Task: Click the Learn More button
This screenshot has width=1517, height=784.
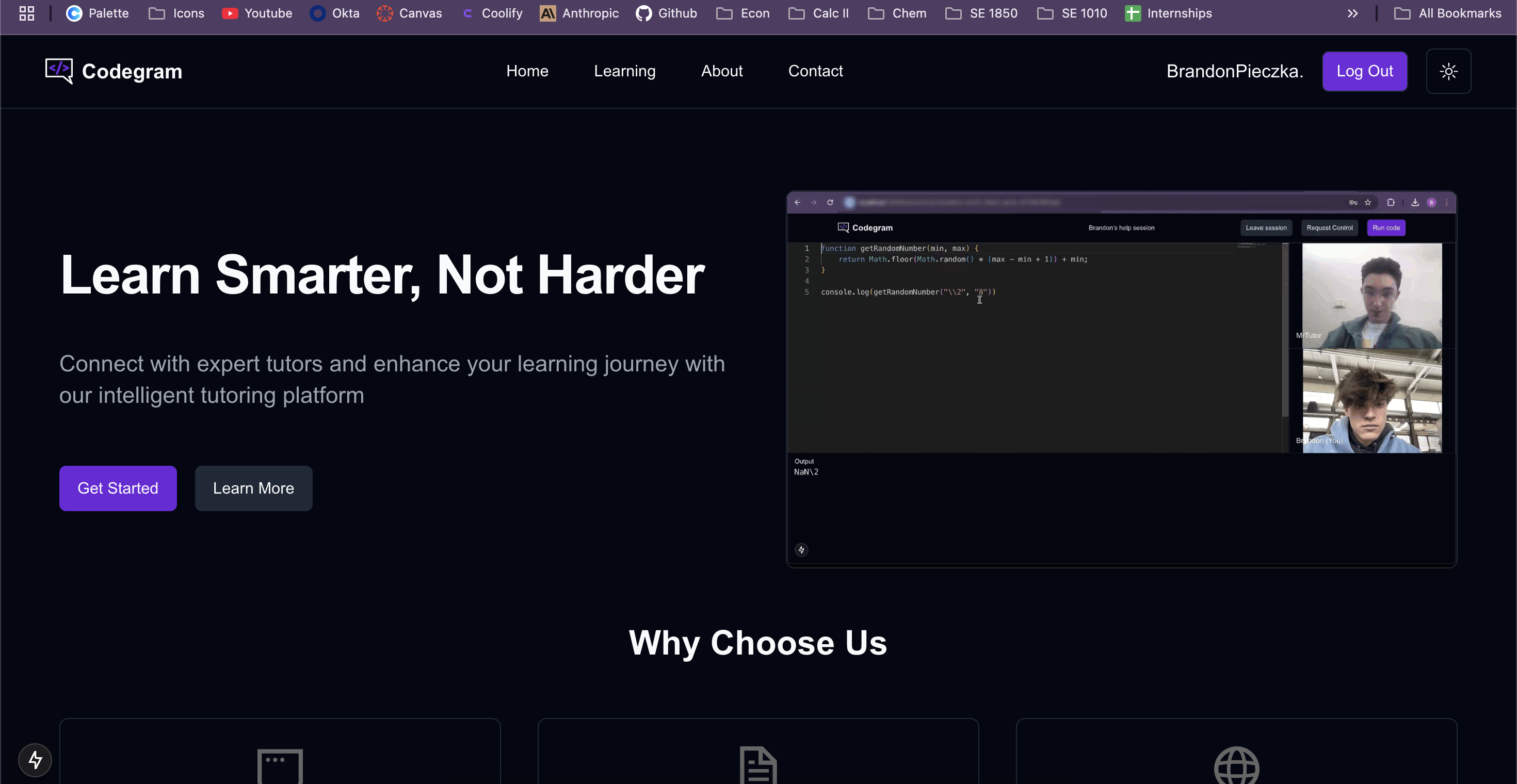Action: point(253,488)
